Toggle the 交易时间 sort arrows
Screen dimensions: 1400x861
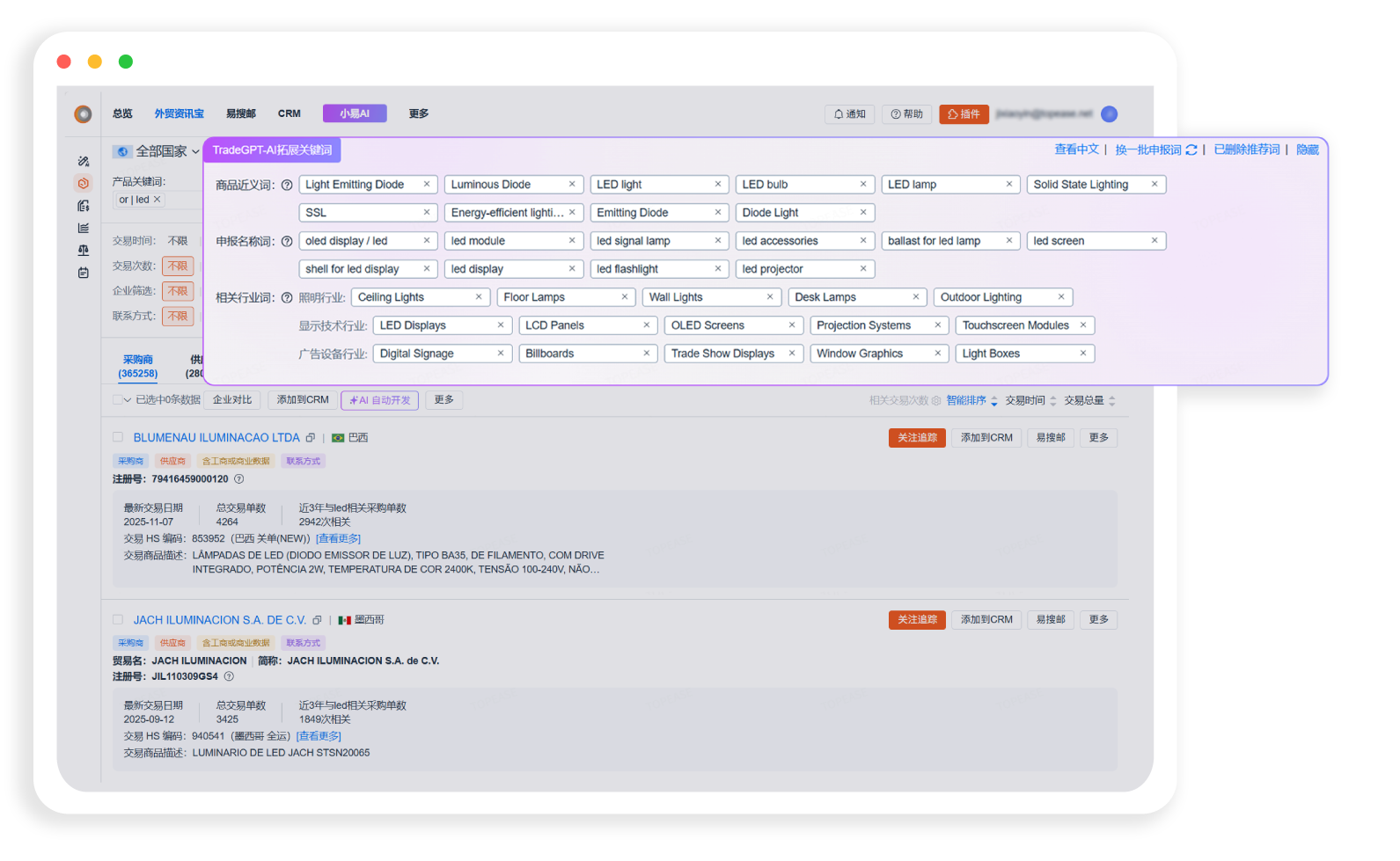(1053, 401)
